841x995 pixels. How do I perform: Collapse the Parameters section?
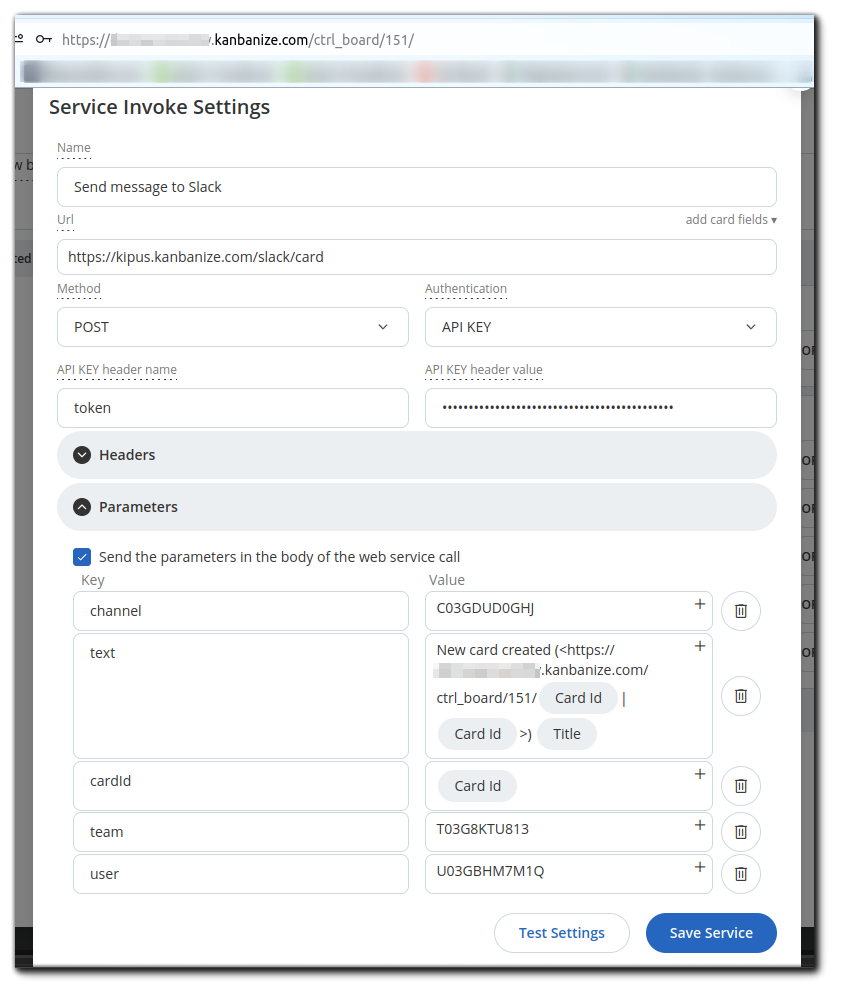(x=416, y=507)
